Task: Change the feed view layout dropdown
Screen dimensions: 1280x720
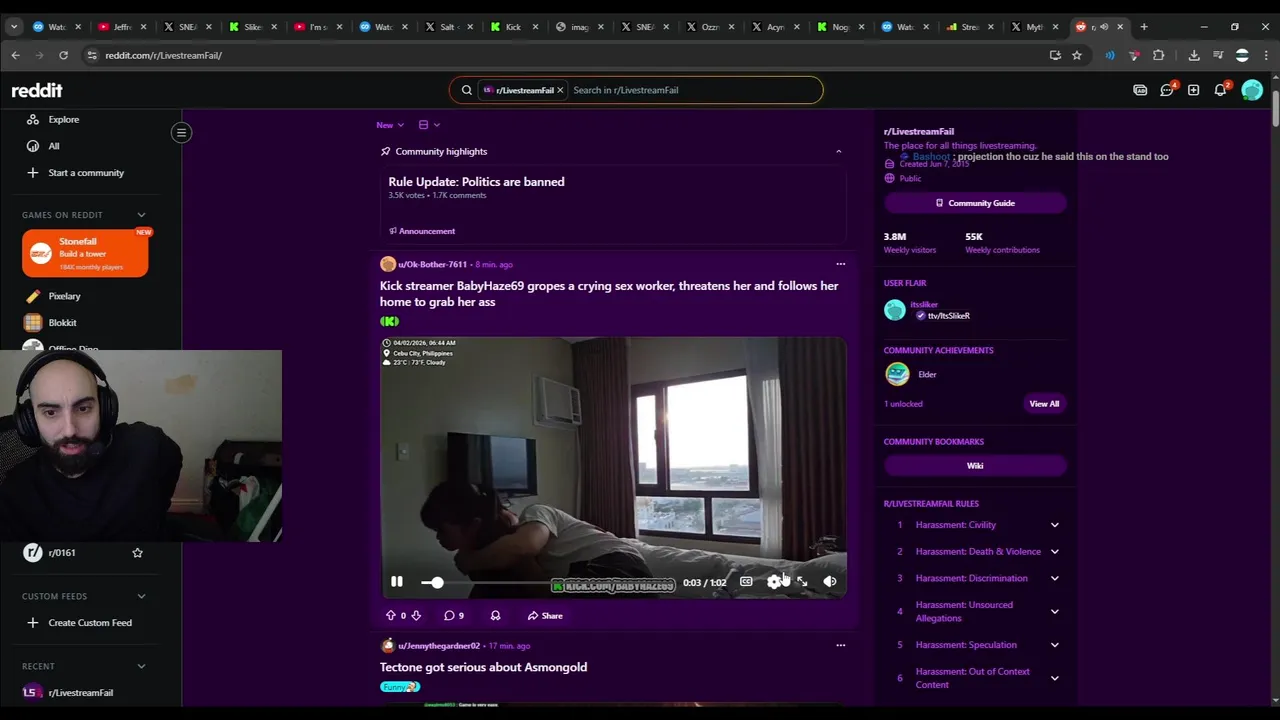Action: click(x=429, y=125)
